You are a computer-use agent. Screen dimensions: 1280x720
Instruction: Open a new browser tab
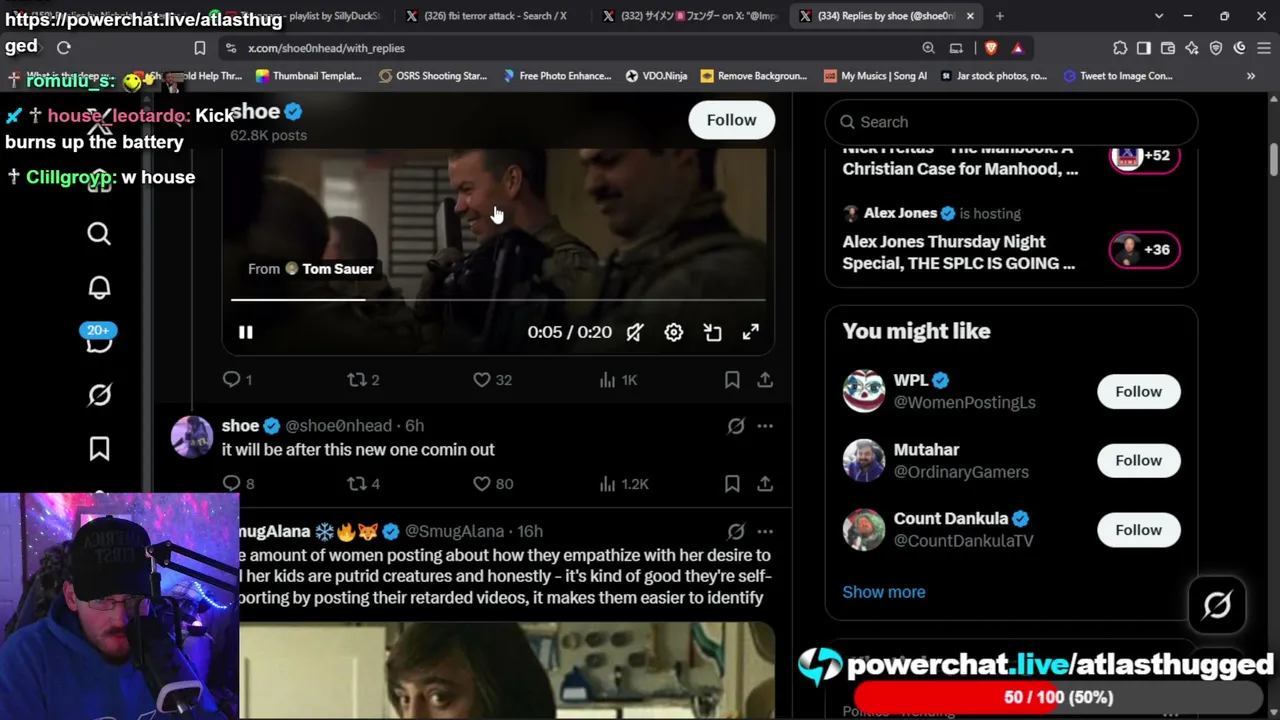coord(1000,16)
